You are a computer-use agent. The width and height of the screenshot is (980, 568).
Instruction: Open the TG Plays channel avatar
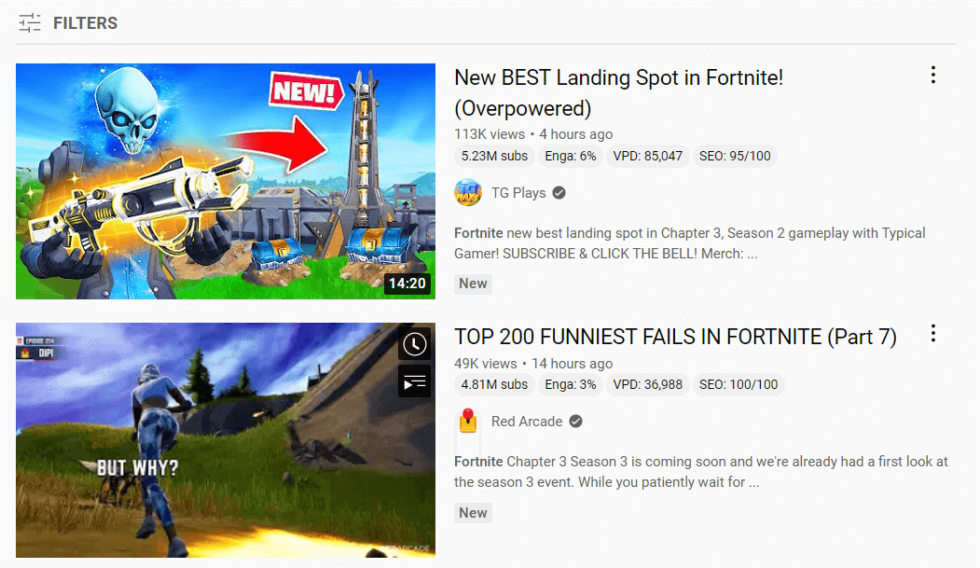click(468, 192)
